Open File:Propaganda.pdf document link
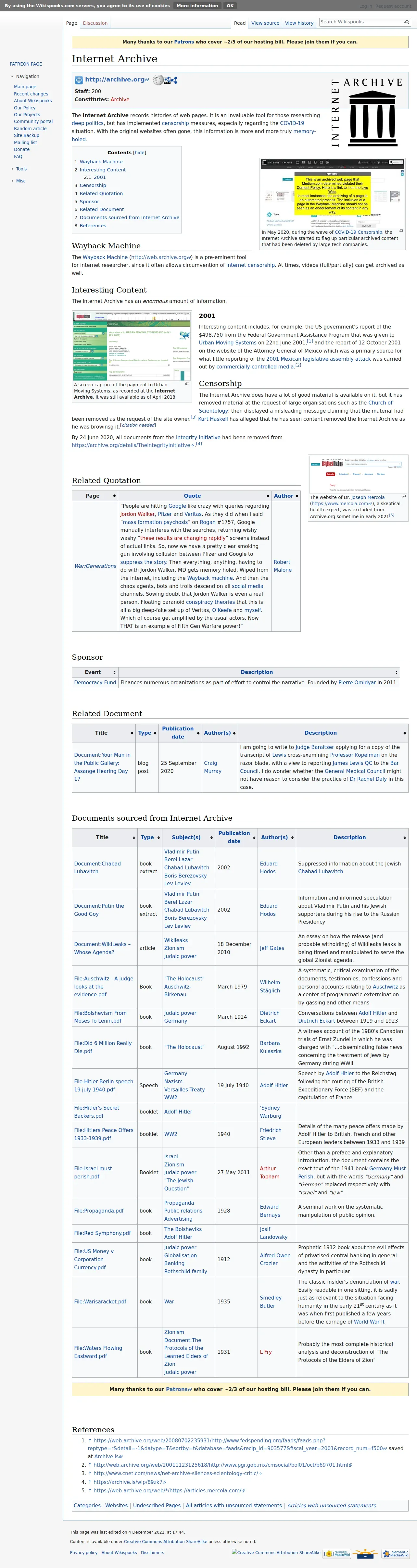 [99, 1211]
